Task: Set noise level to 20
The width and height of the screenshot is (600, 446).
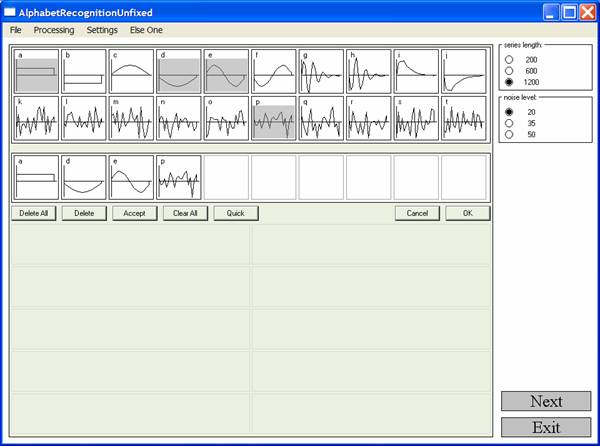Action: pos(509,112)
